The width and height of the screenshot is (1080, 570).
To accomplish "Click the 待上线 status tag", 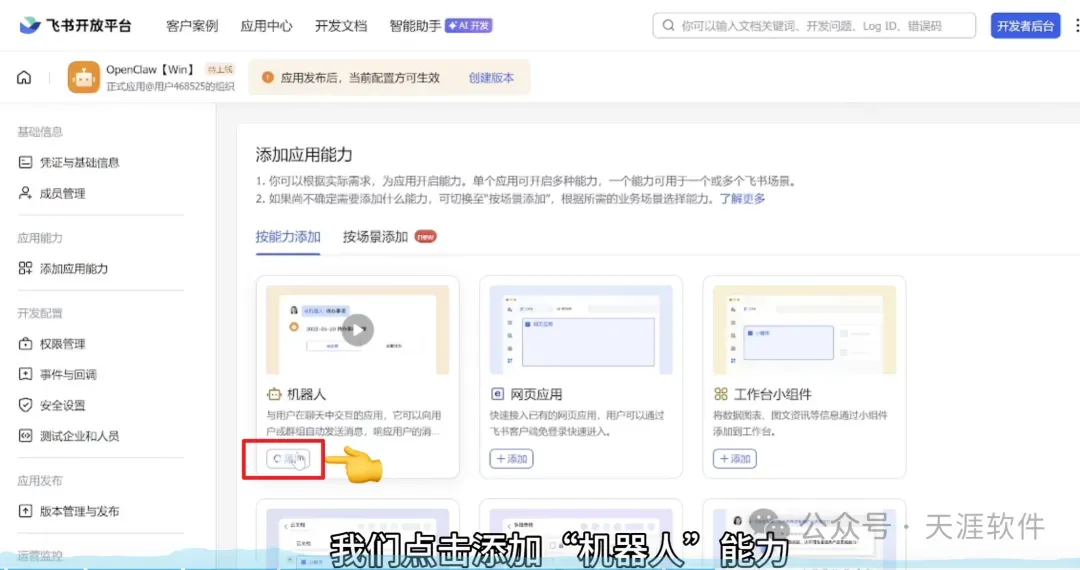I will point(220,70).
